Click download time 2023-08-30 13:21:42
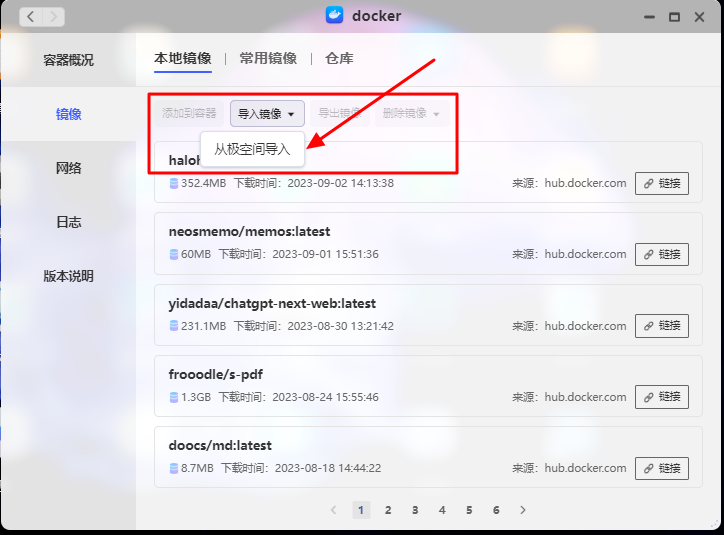Image resolution: width=724 pixels, height=535 pixels. point(341,326)
